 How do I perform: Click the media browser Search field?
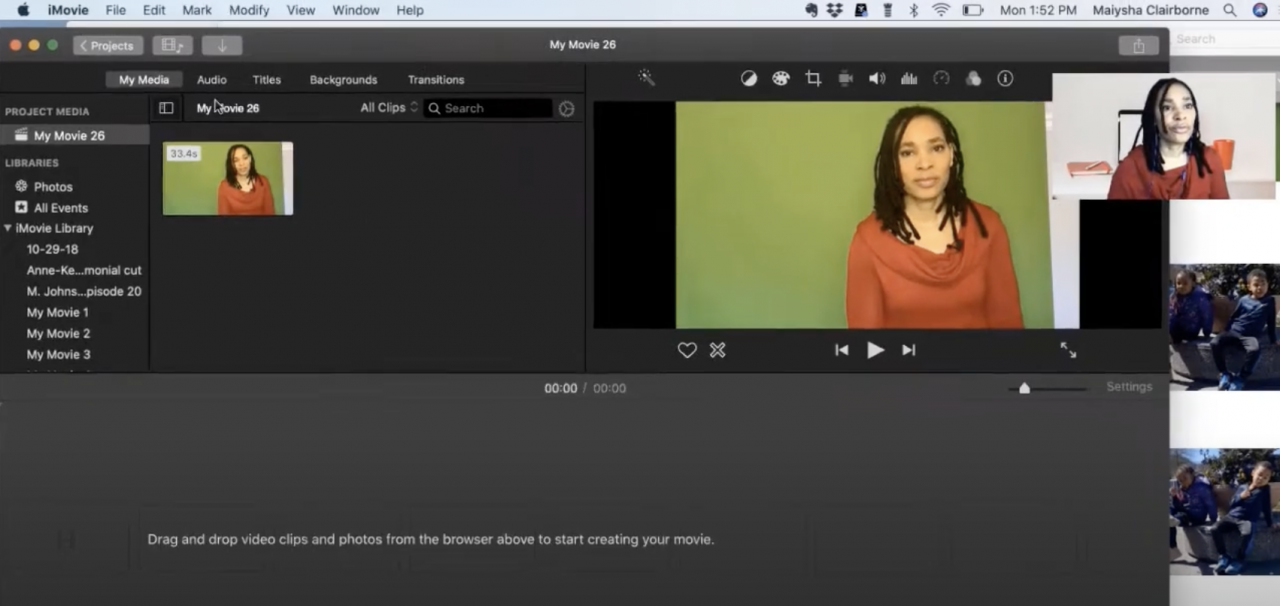pyautogui.click(x=488, y=108)
